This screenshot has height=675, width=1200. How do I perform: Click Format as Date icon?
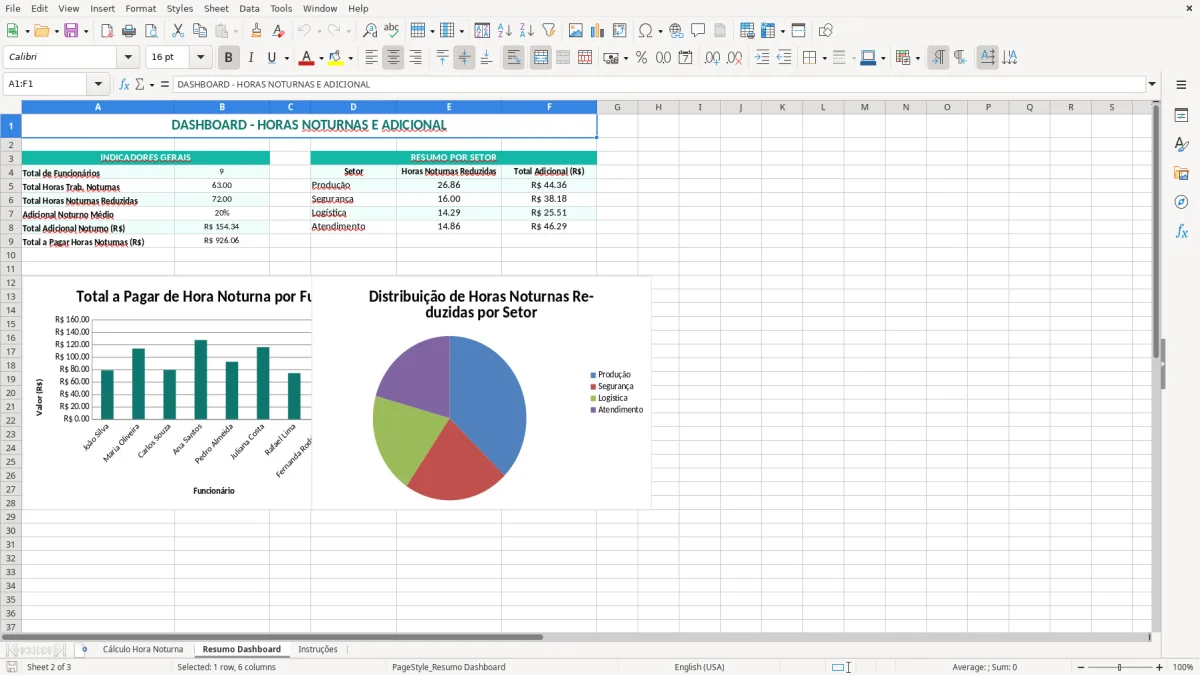685,58
